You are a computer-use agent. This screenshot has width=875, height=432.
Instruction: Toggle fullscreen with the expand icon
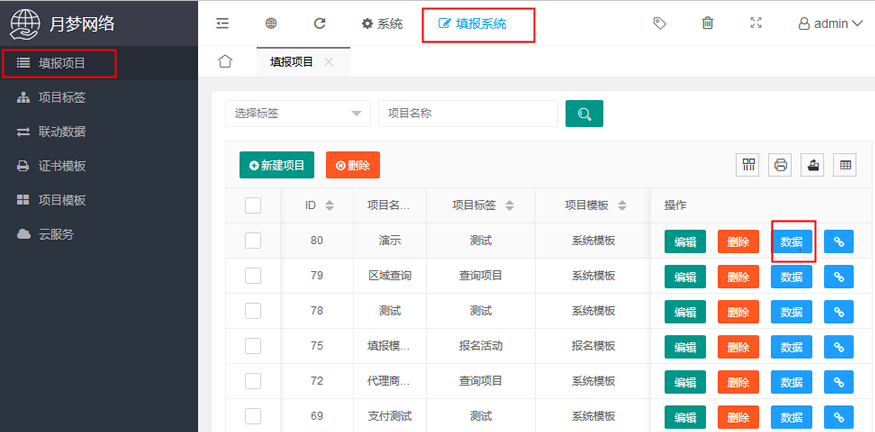[756, 23]
